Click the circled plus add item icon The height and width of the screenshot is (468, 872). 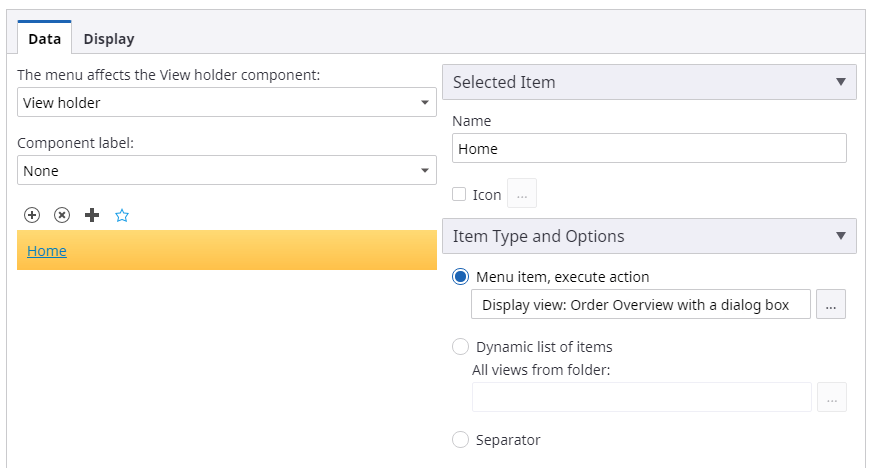pos(32,215)
